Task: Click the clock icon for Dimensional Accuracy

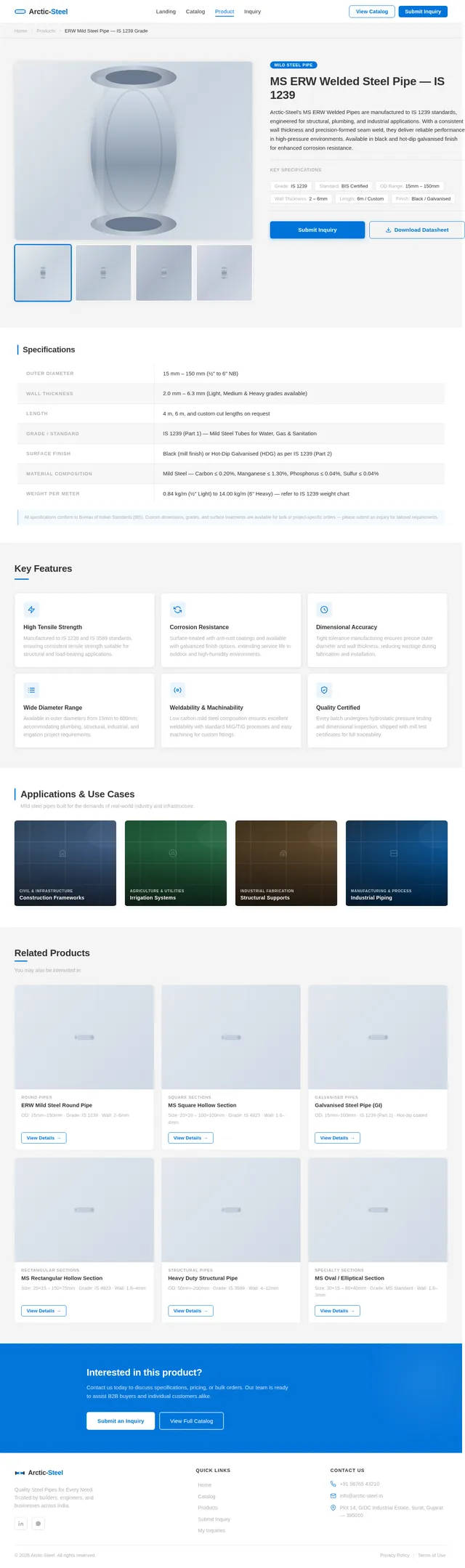Action: coord(324,610)
